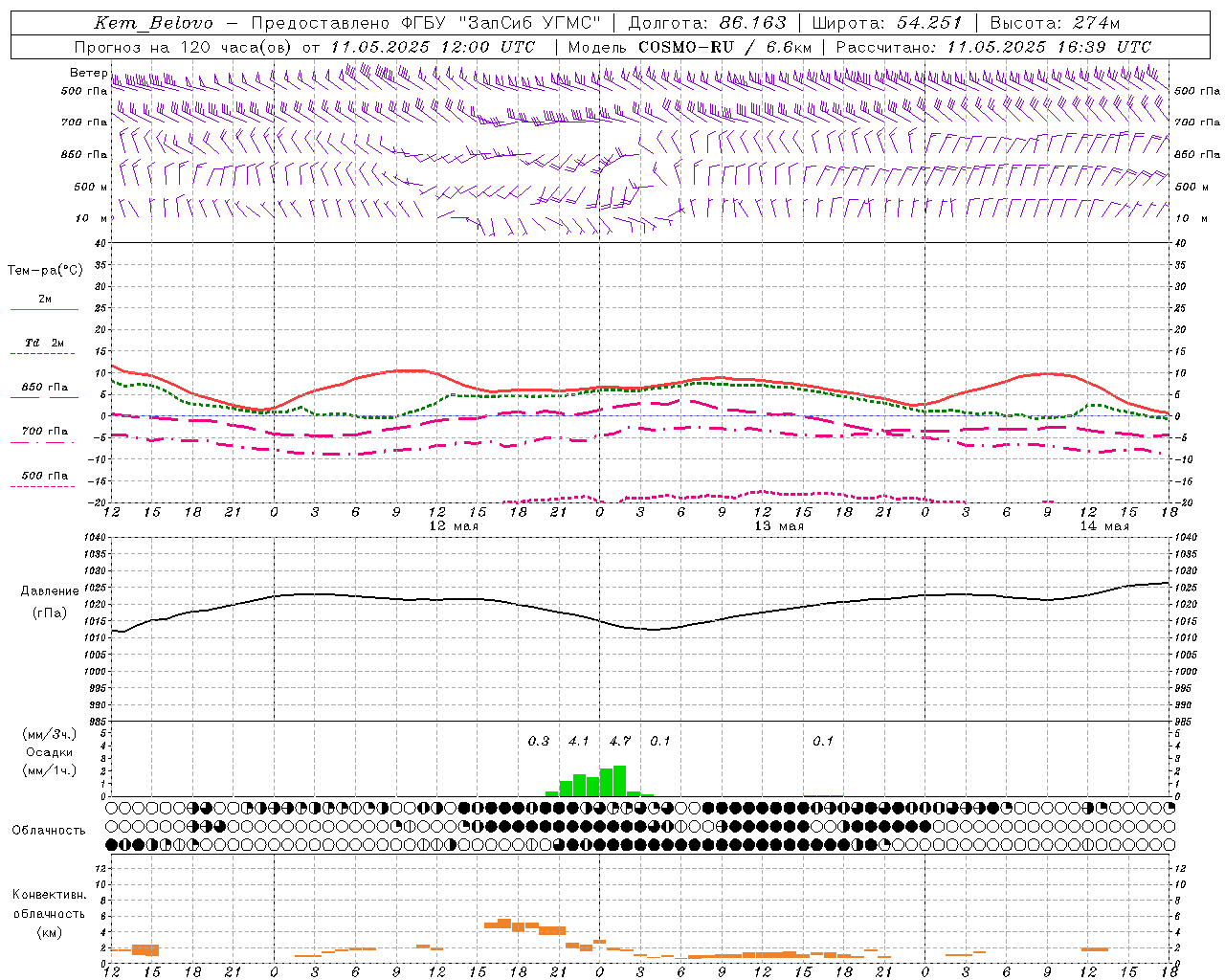Click the (гПа) pressure unit label
The height and width of the screenshot is (980, 1225).
tap(49, 613)
